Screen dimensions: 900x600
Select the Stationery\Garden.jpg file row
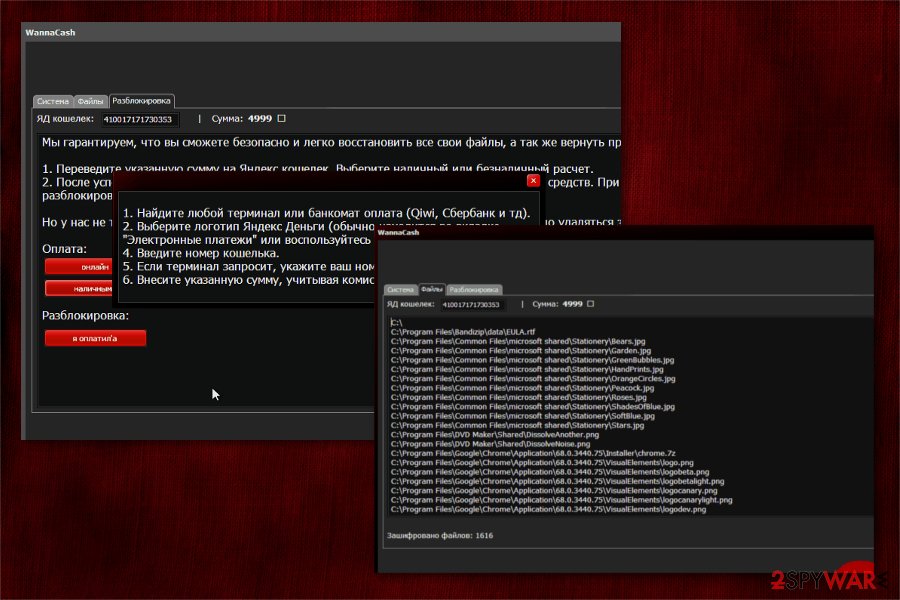[x=521, y=350]
